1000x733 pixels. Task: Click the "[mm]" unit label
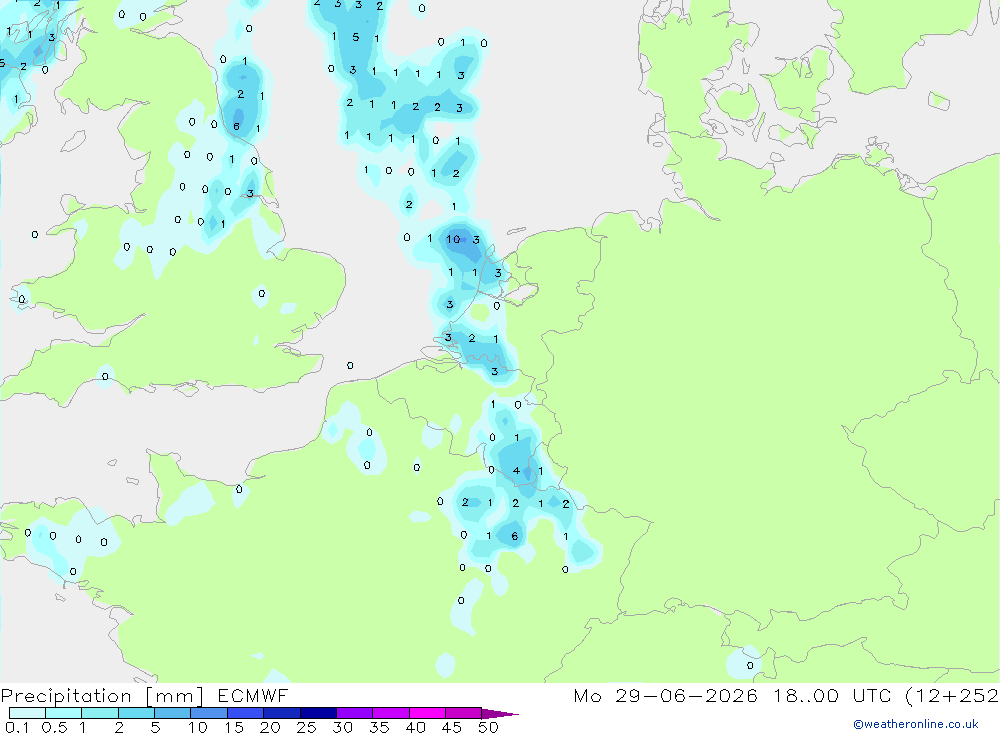pos(175,696)
